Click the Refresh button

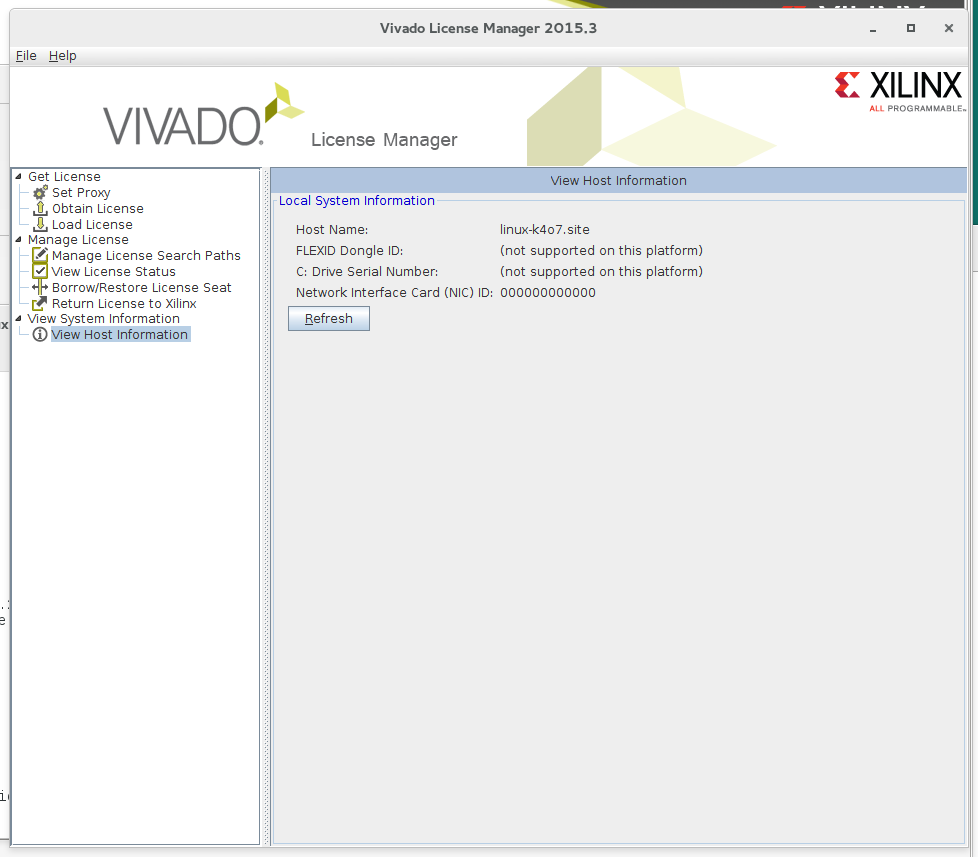(329, 319)
